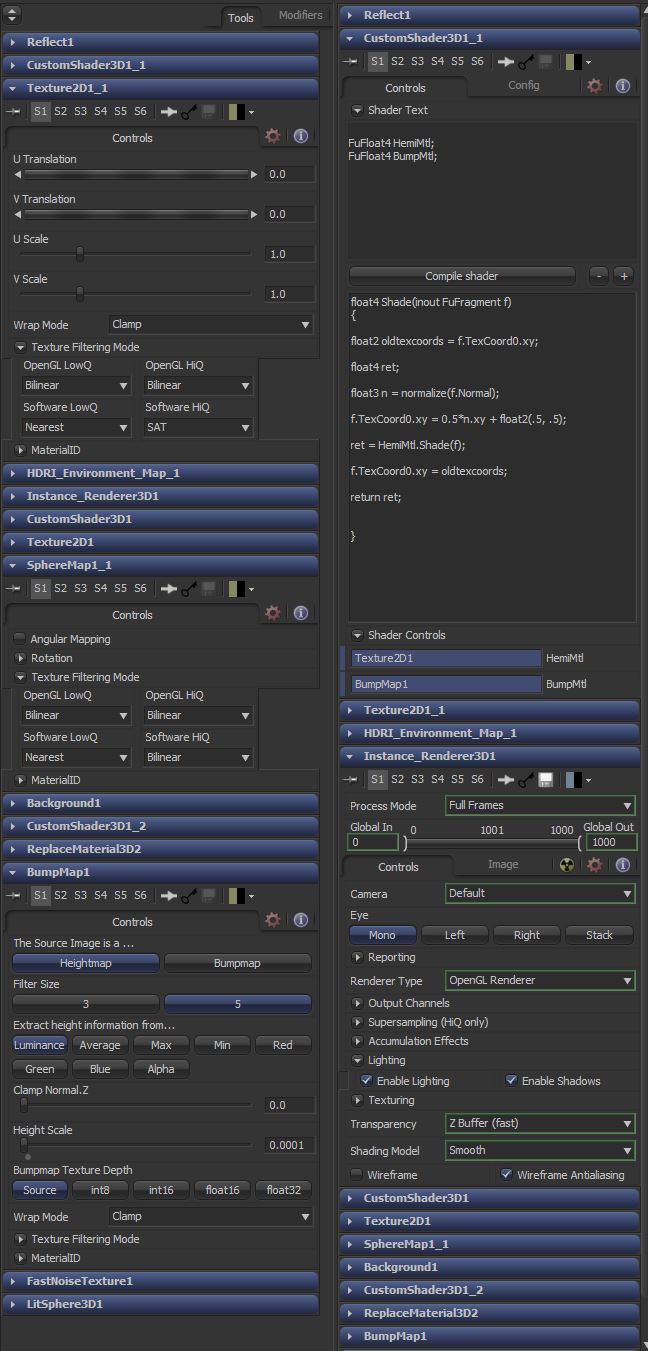This screenshot has width=648, height=1351.
Task: Click the Global Out value field
Action: coord(611,843)
